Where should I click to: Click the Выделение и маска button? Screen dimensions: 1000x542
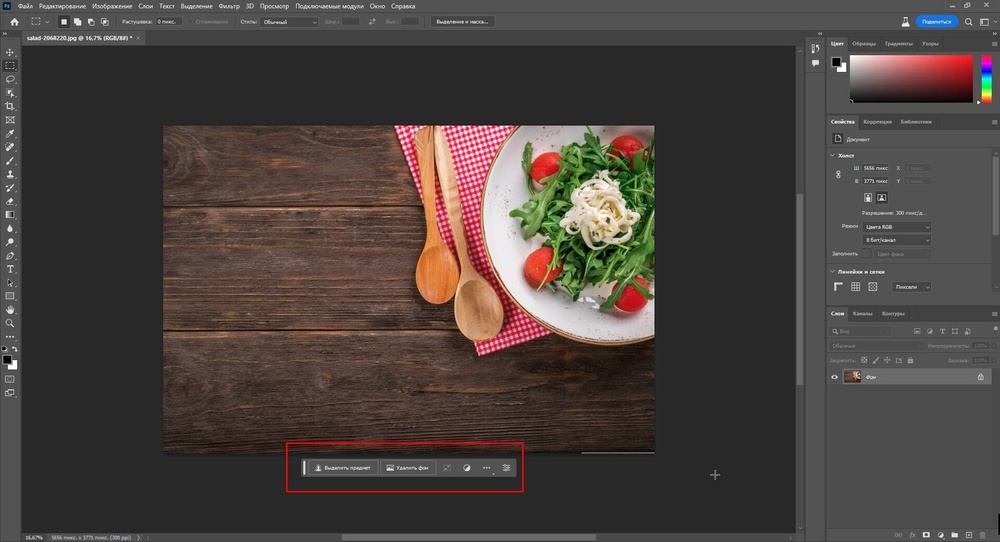[x=462, y=22]
